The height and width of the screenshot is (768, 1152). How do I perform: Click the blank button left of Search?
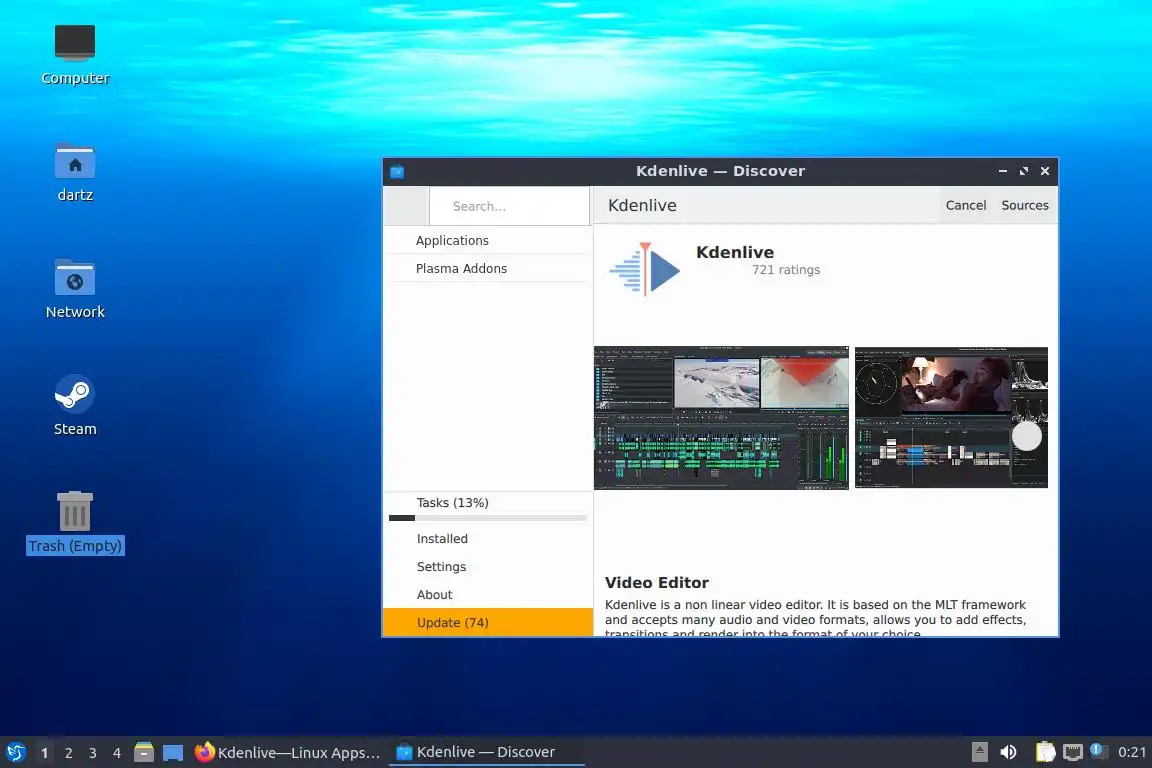pos(406,206)
